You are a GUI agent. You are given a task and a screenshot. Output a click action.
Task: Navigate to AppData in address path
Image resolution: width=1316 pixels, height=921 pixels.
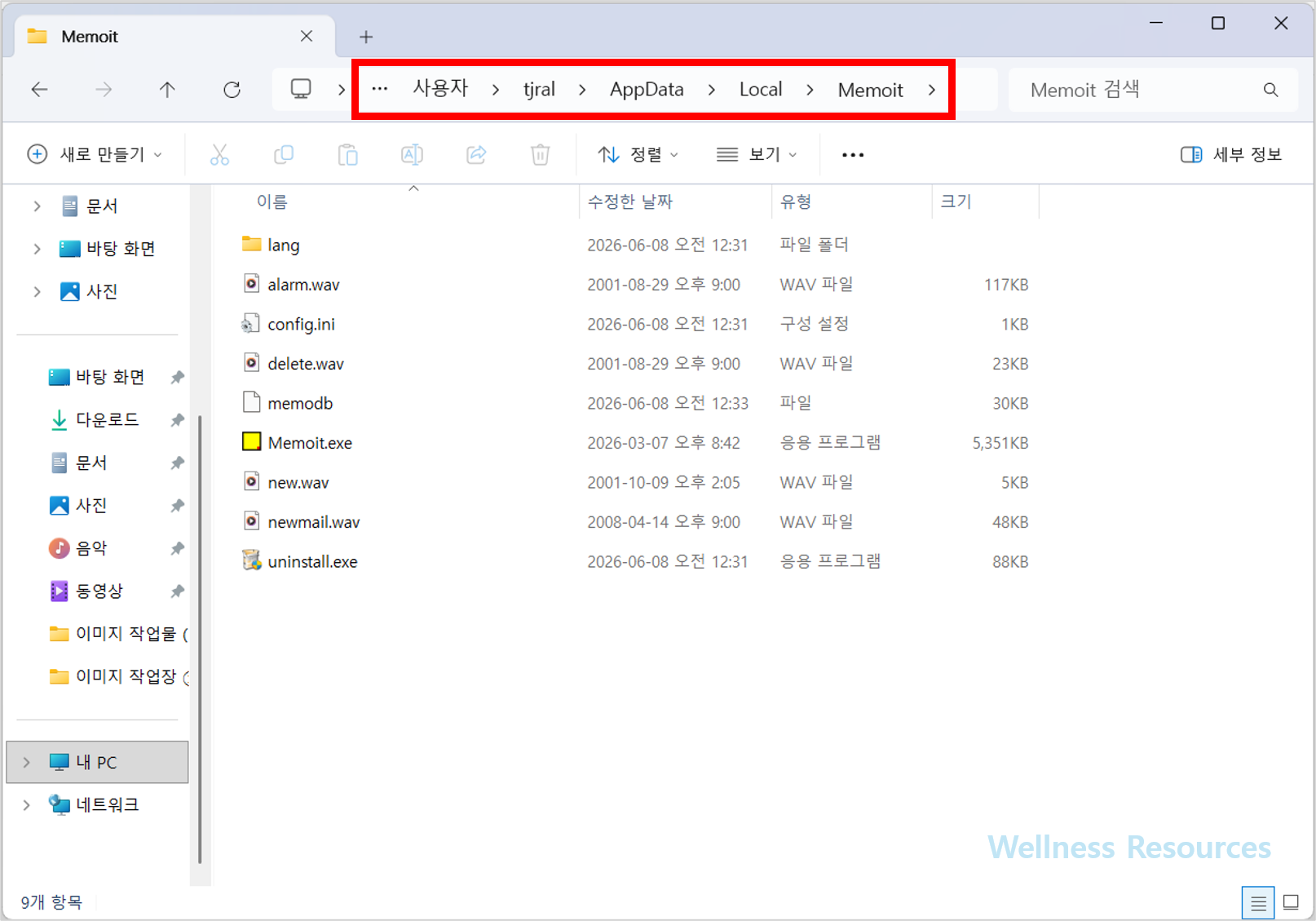click(x=647, y=90)
